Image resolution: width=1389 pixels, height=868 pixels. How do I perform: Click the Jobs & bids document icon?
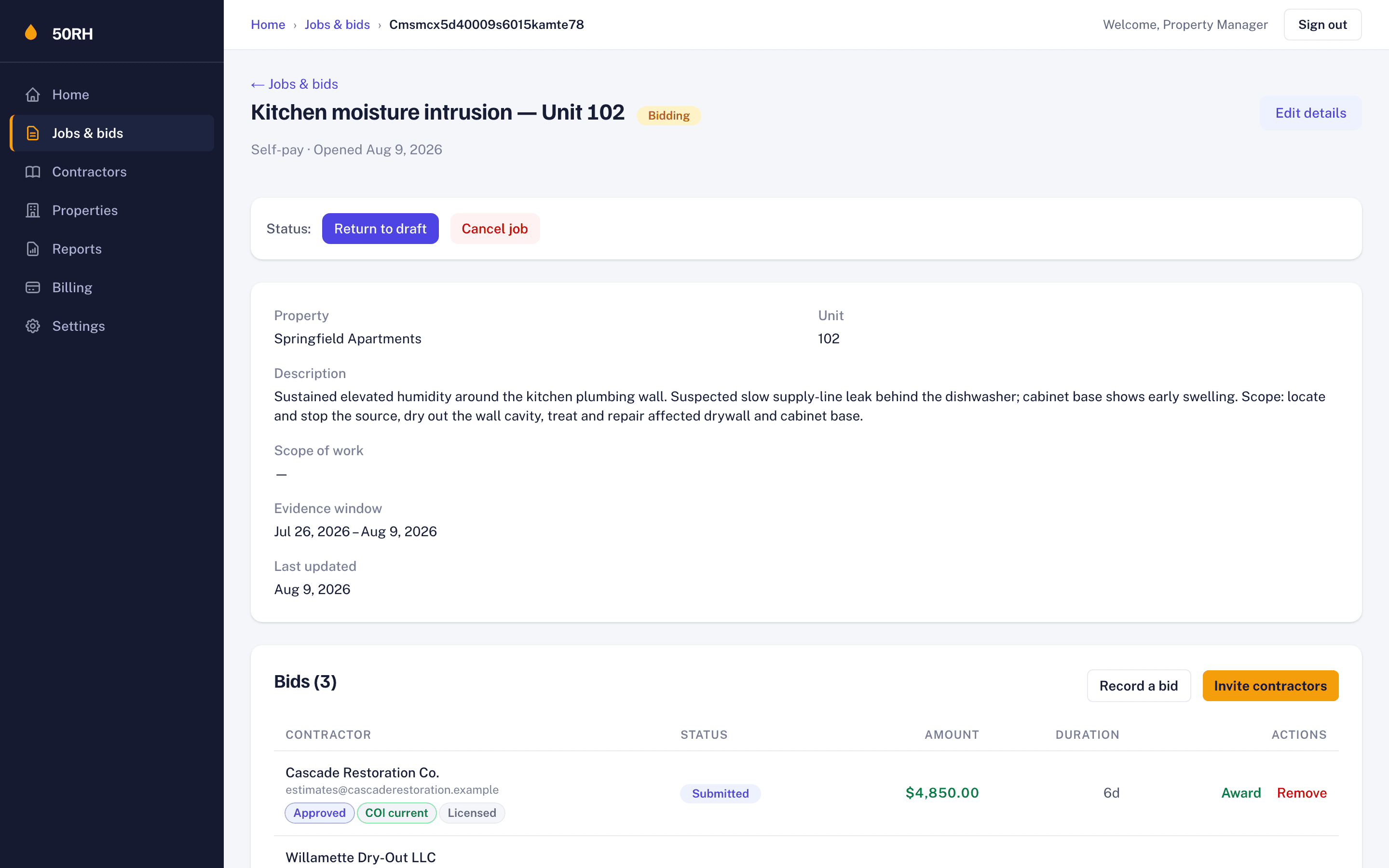(x=33, y=133)
